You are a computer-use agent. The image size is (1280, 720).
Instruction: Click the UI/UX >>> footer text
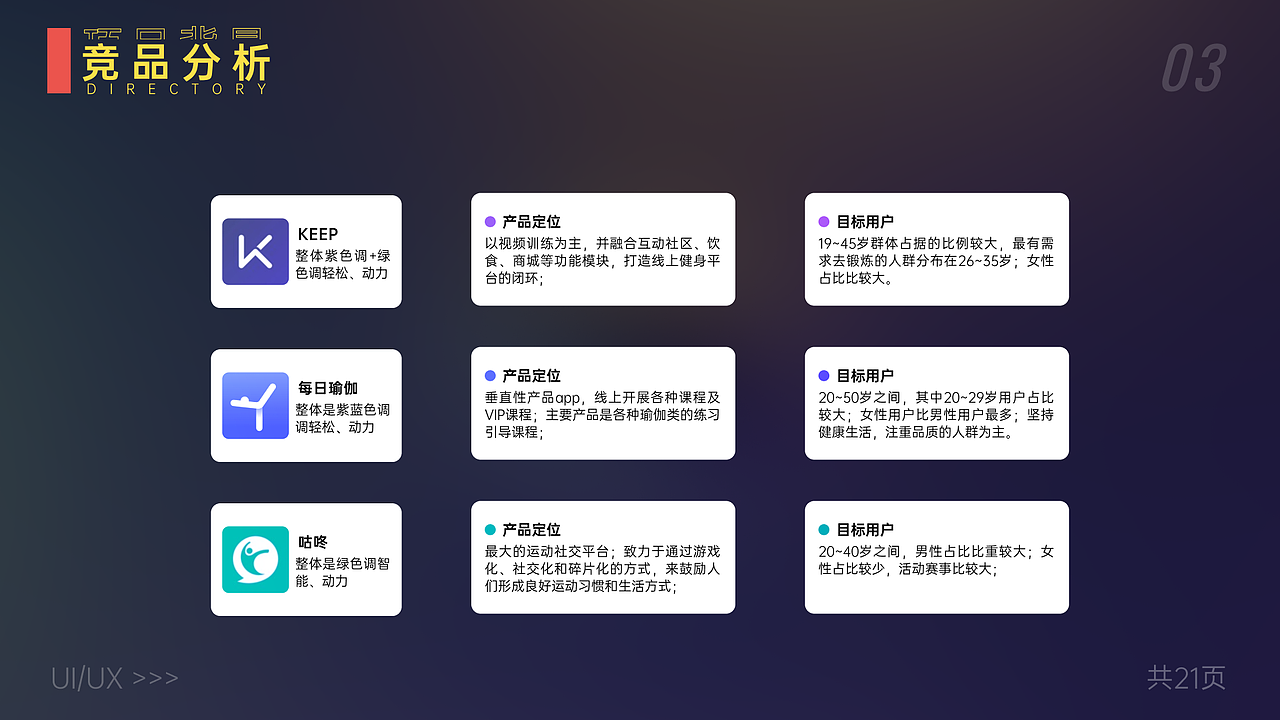[115, 678]
